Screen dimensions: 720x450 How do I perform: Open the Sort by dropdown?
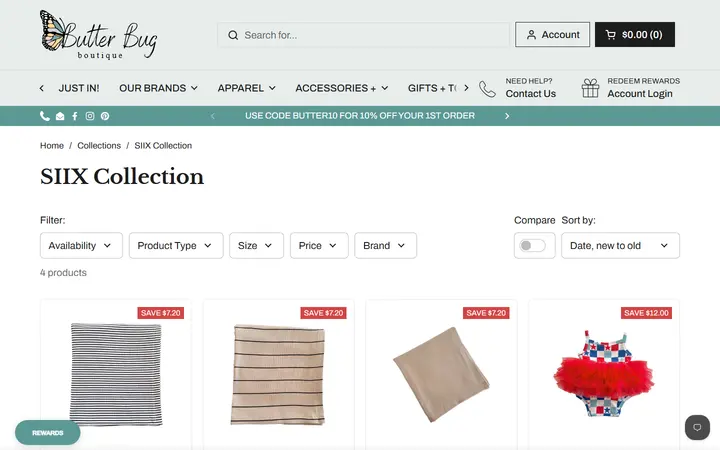click(620, 246)
